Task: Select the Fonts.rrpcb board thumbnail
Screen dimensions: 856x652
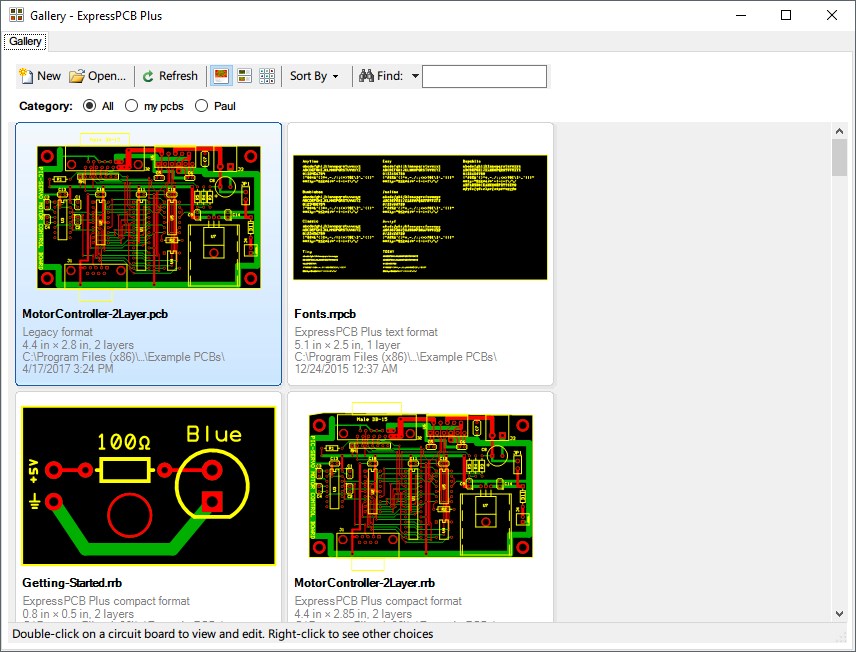Action: [420, 217]
